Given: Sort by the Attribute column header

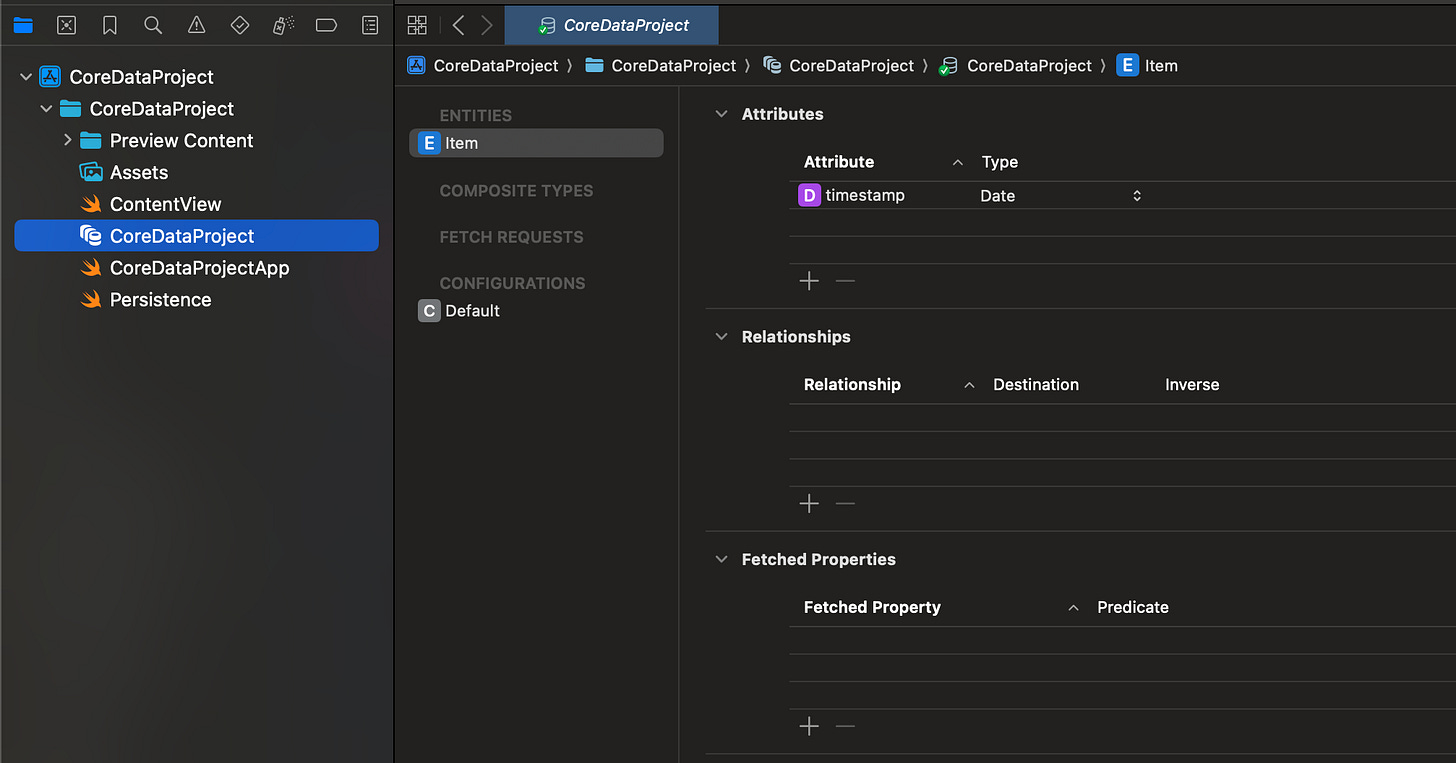Looking at the screenshot, I should coord(839,162).
